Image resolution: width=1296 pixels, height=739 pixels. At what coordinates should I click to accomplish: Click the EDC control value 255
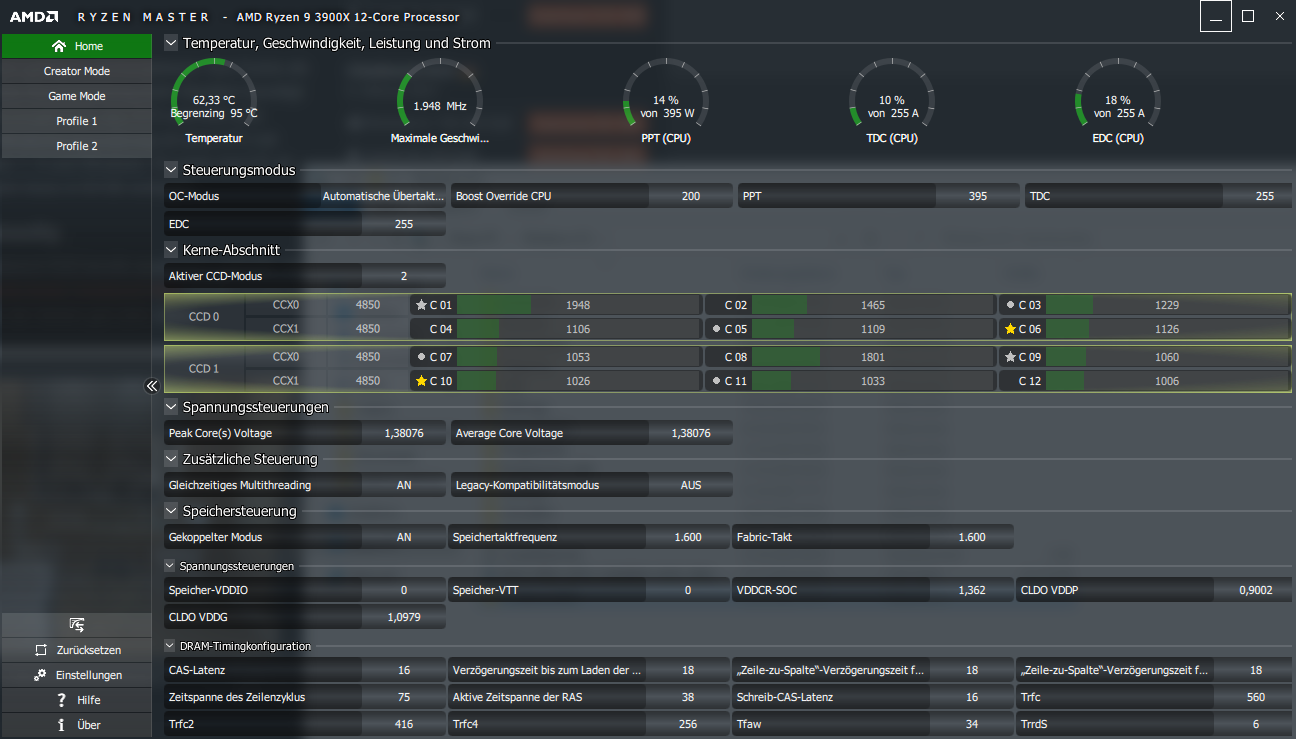click(x=404, y=224)
